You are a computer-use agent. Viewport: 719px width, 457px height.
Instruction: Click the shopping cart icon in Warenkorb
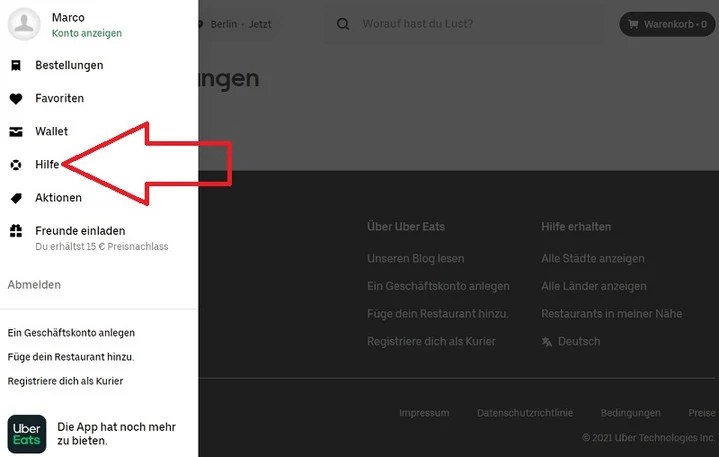(x=633, y=24)
